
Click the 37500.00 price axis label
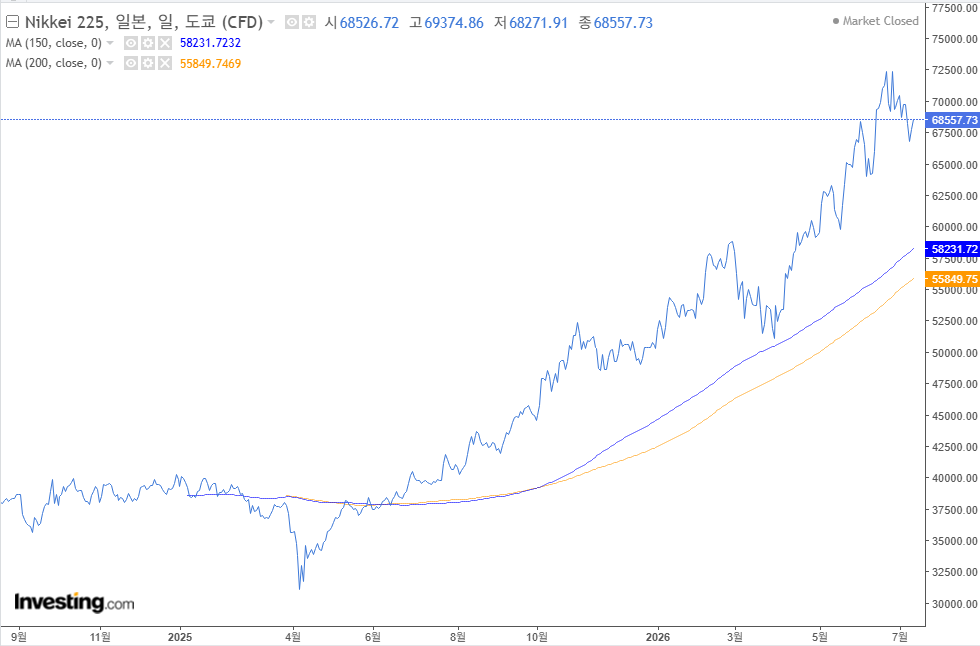tap(954, 510)
